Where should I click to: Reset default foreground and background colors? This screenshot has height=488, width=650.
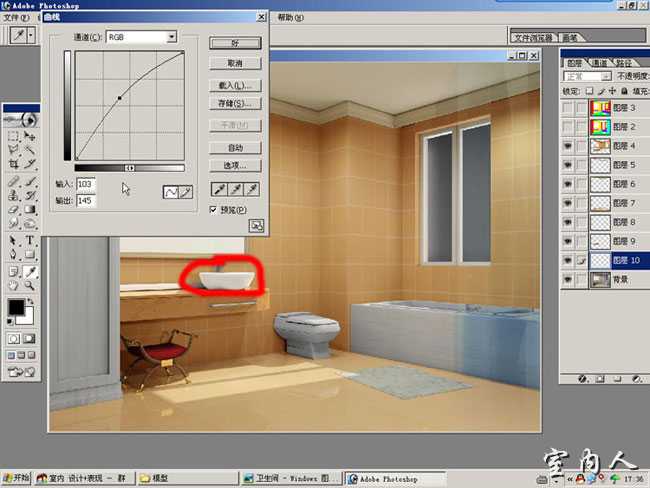coord(10,321)
